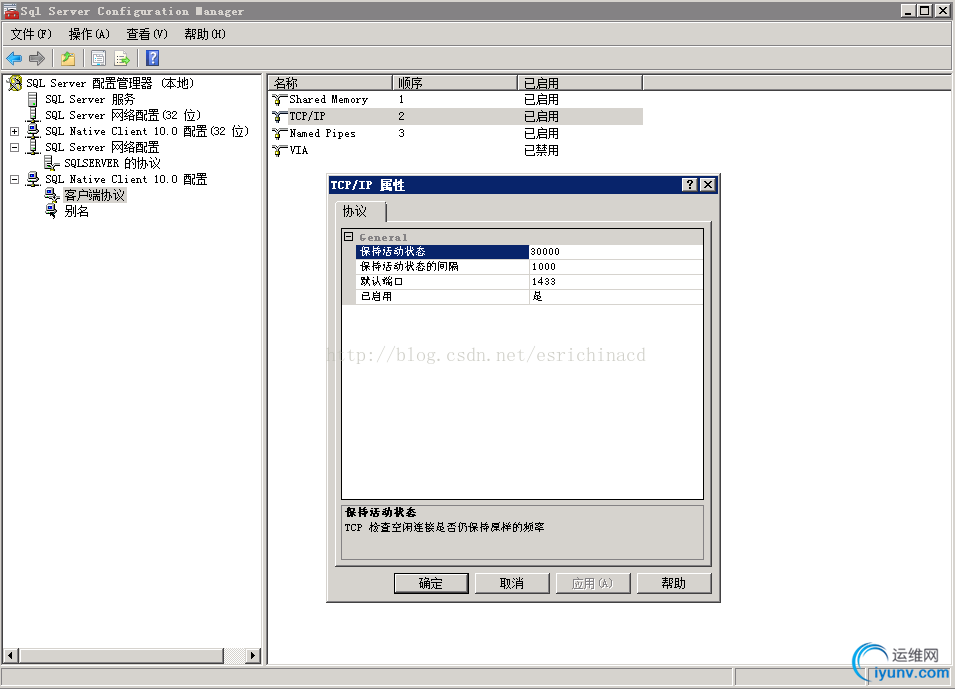Select the SQL Server 服务 tree item
The width and height of the screenshot is (955, 689).
pos(90,99)
